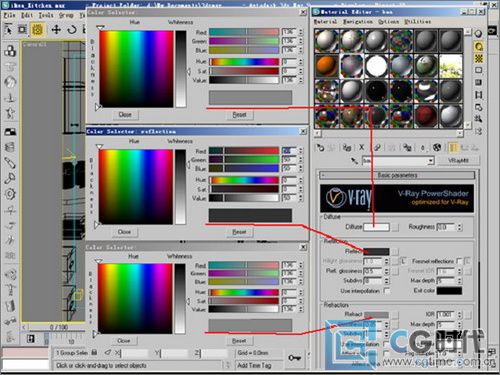
Task: Click Hue spinner in uppermost Color Selector
Action: pos(301,62)
